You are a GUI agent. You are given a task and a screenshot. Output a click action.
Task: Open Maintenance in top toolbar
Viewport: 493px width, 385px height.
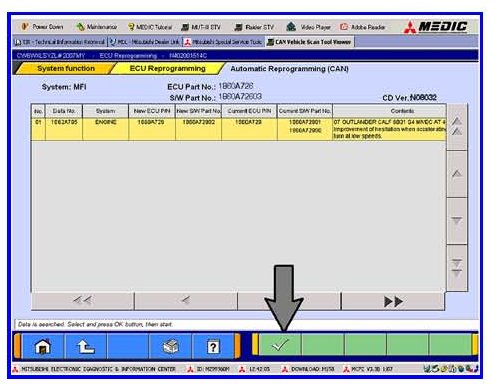click(97, 27)
